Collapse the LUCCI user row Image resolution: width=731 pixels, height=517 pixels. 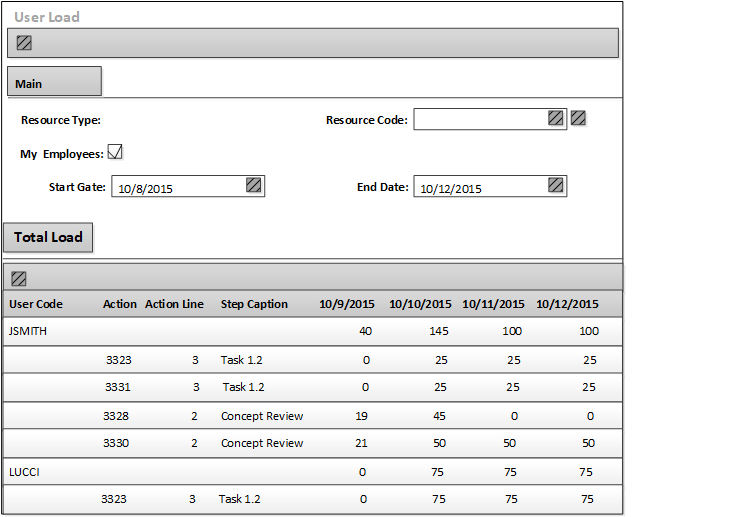coord(24,472)
